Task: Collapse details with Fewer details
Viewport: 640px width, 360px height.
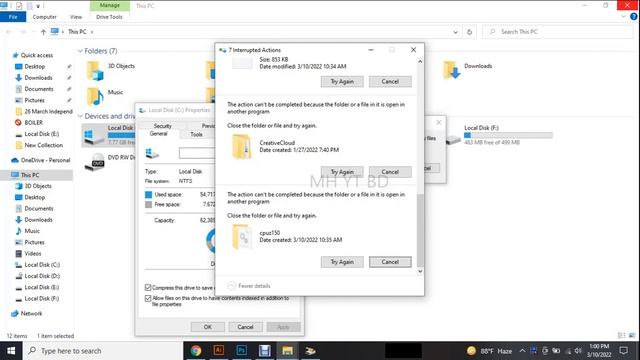Action: coord(249,286)
